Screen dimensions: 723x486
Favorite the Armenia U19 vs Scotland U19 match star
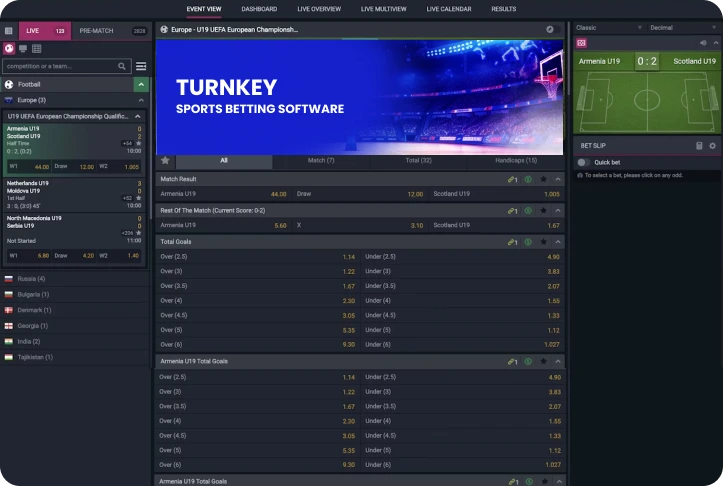[x=139, y=143]
